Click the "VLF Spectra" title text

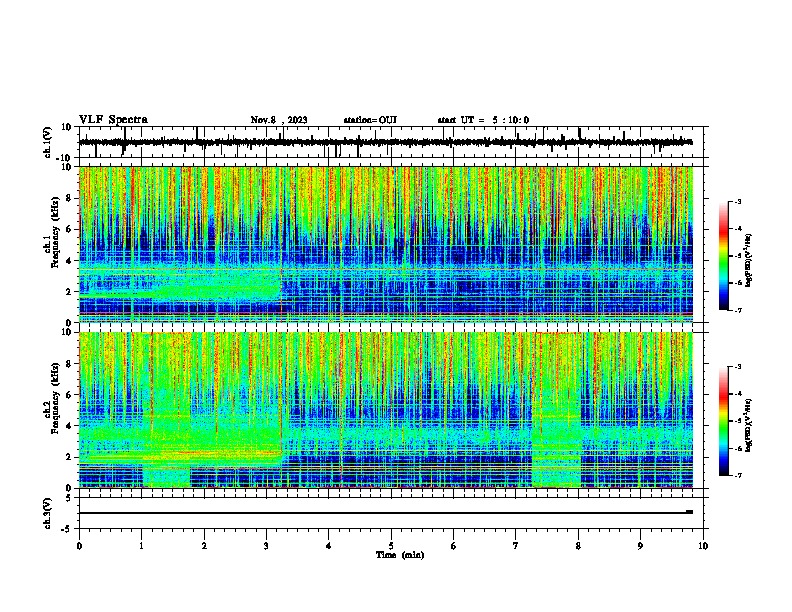click(x=113, y=120)
